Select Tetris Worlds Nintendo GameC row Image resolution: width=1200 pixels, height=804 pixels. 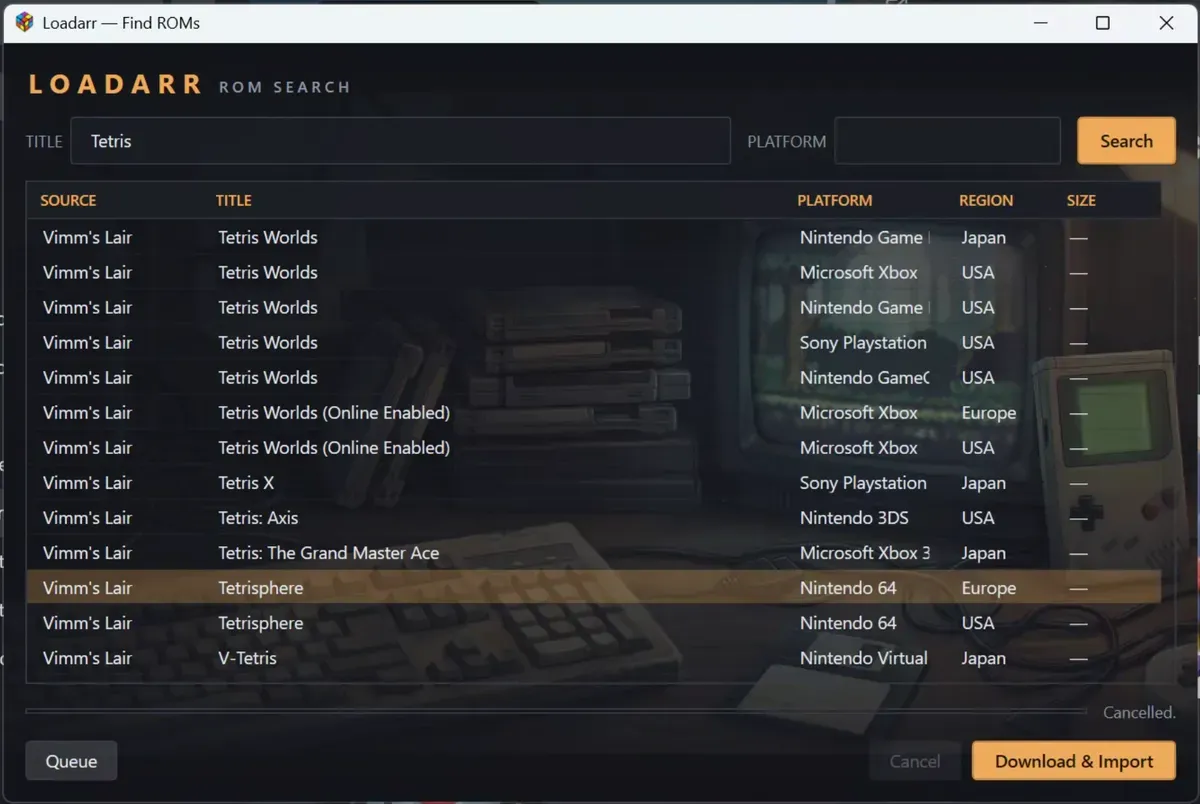tap(594, 377)
